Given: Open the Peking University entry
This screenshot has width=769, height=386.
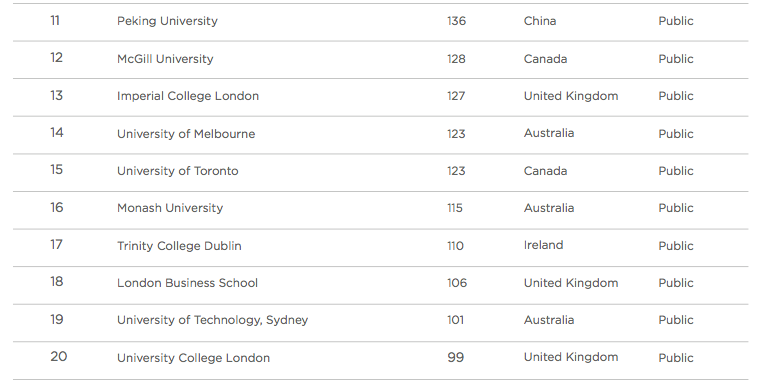Looking at the screenshot, I should click(167, 21).
